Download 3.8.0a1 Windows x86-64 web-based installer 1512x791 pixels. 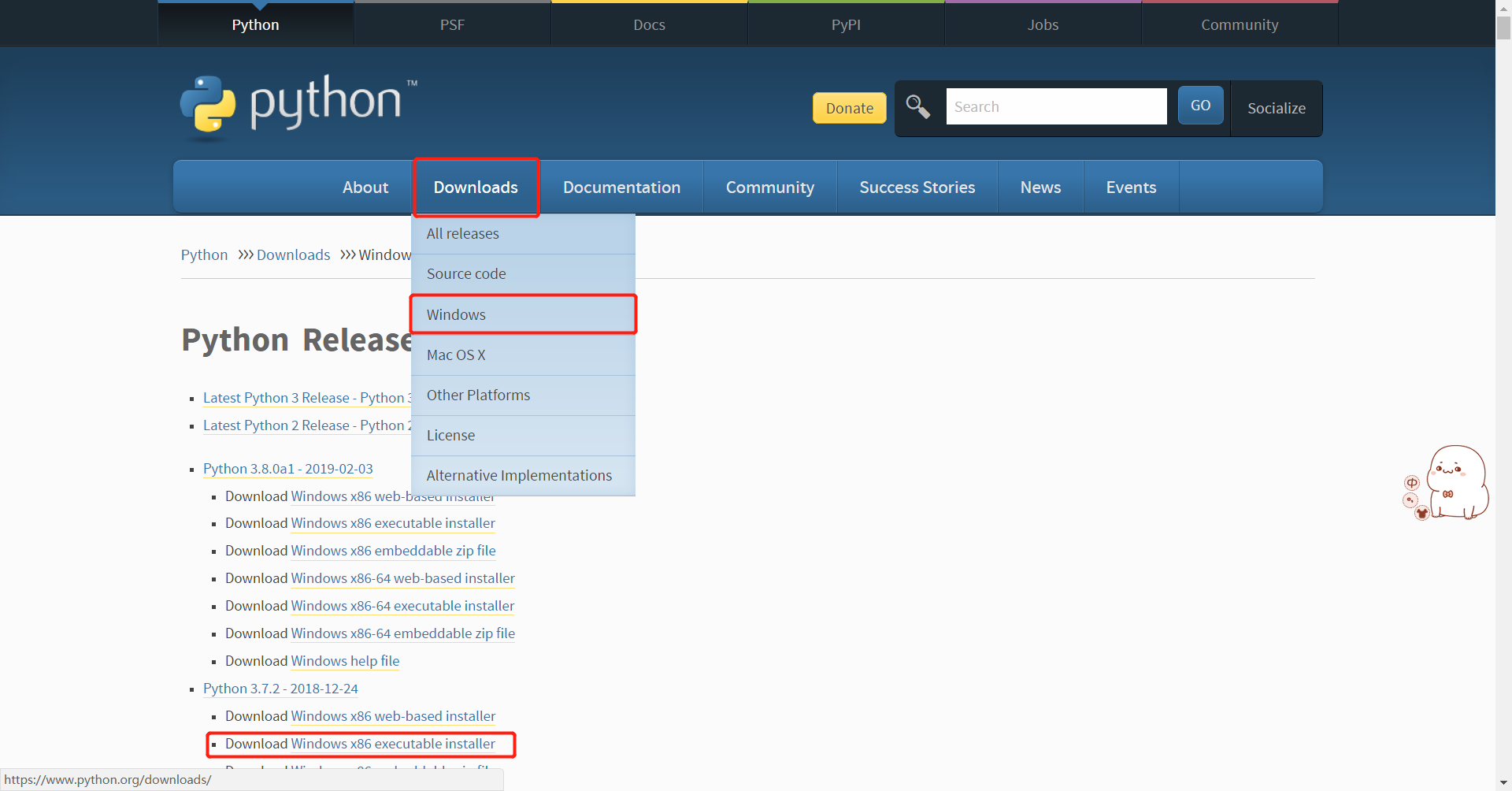point(402,578)
